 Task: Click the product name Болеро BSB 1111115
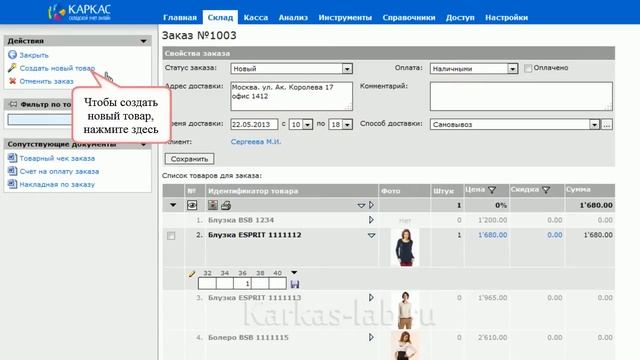(248, 337)
